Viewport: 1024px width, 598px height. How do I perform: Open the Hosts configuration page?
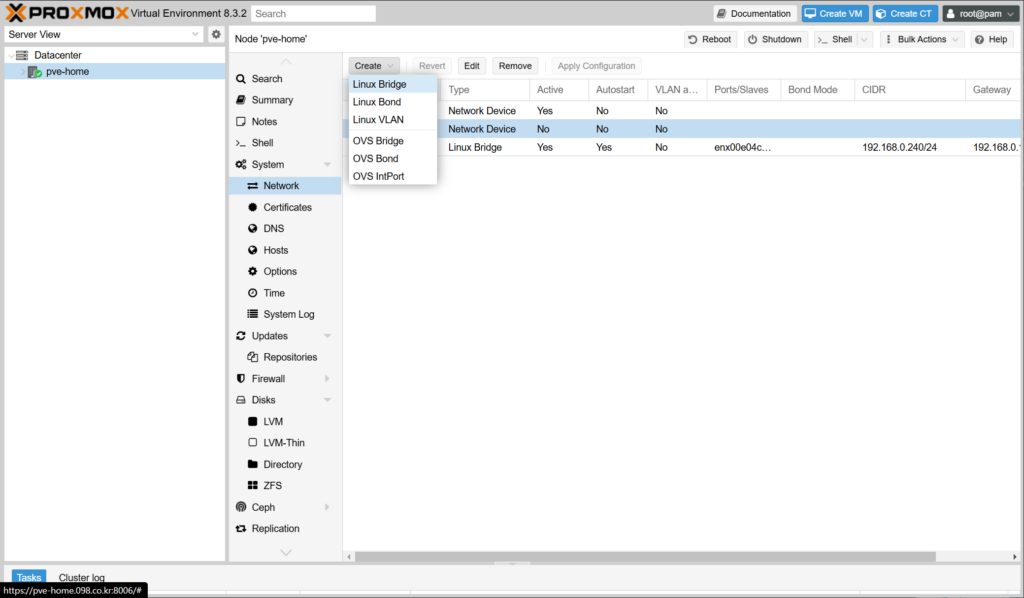[275, 250]
